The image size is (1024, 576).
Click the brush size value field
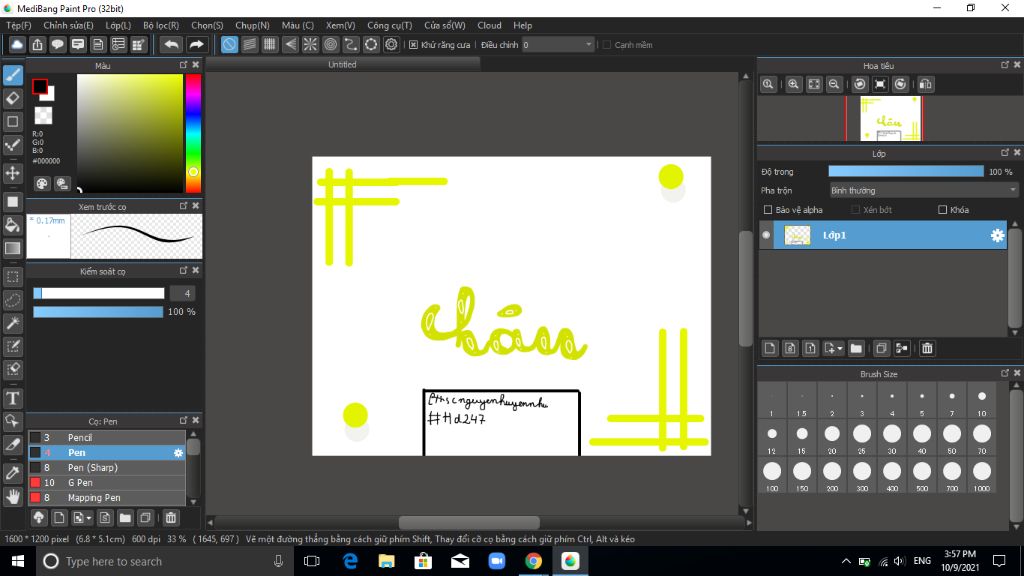[x=183, y=294]
